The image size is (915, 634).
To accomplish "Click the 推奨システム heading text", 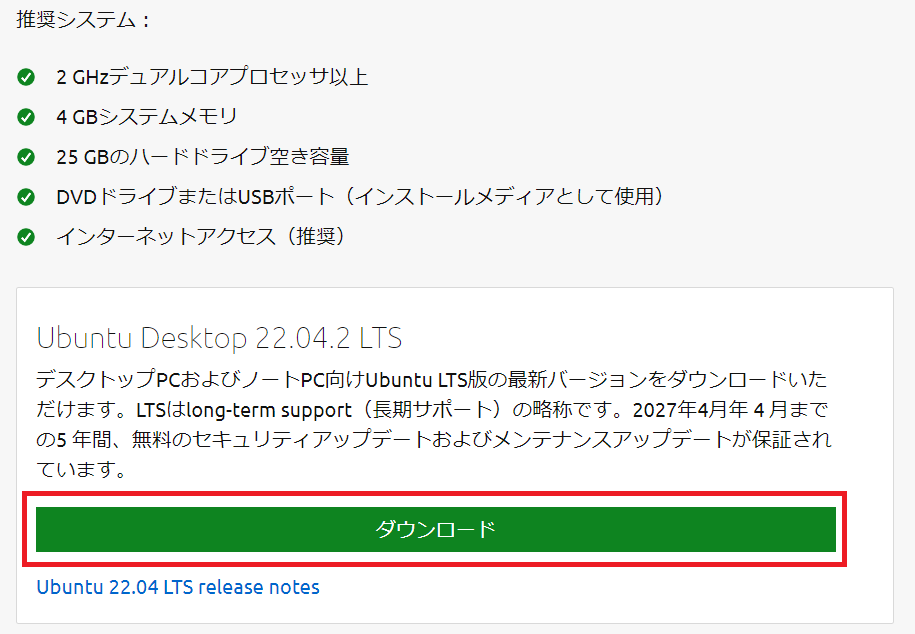I will coord(83,20).
